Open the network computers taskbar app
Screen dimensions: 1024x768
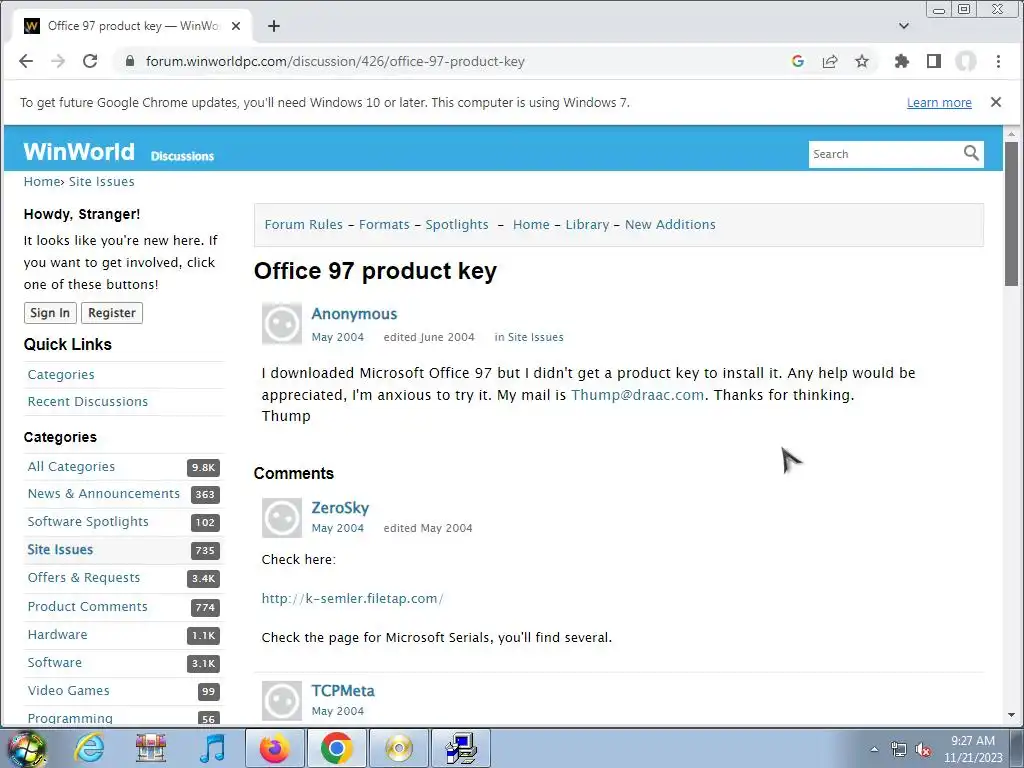tap(460, 748)
